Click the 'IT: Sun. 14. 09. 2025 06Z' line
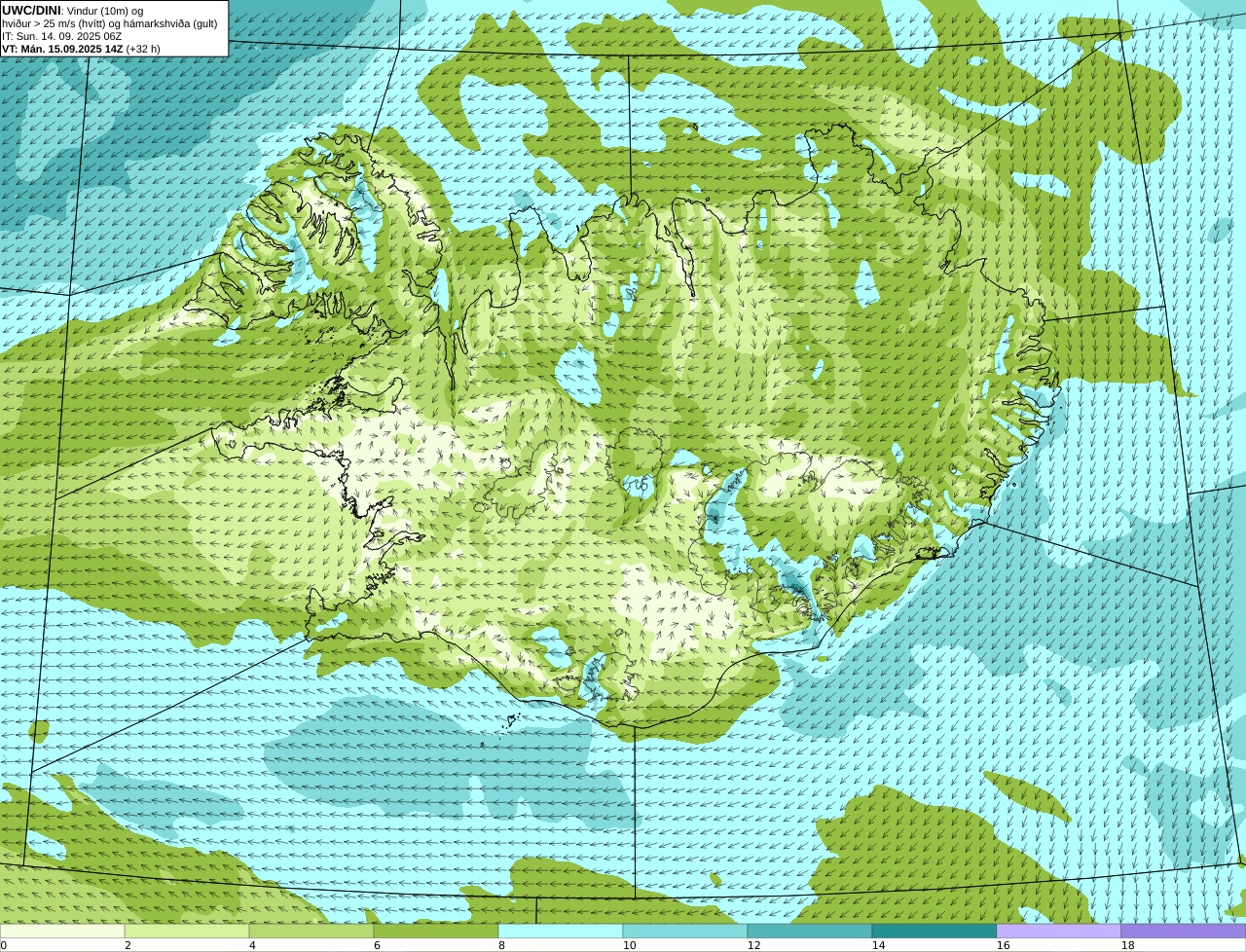1246x952 pixels. 61,36
